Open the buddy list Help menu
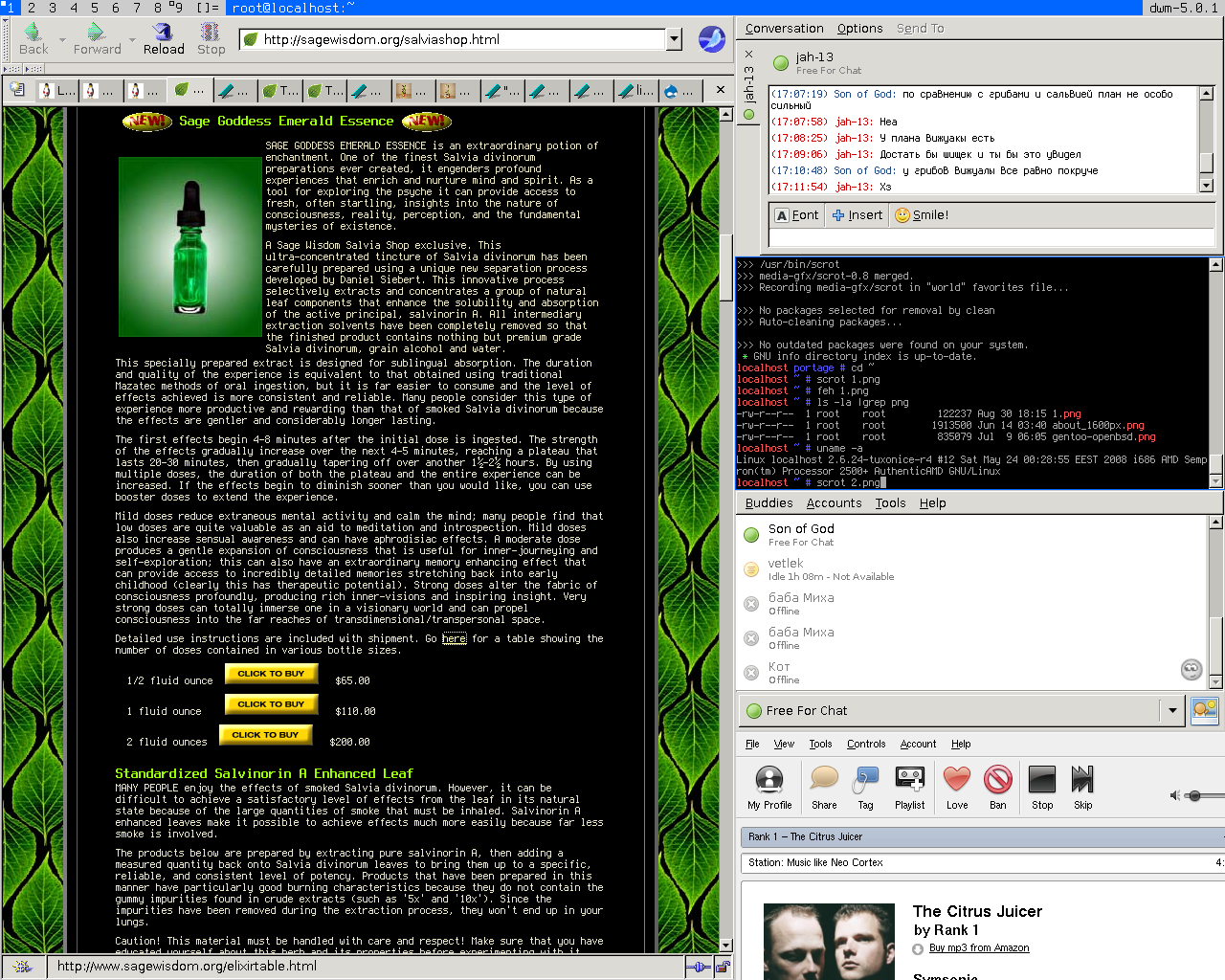1225x980 pixels. [932, 503]
